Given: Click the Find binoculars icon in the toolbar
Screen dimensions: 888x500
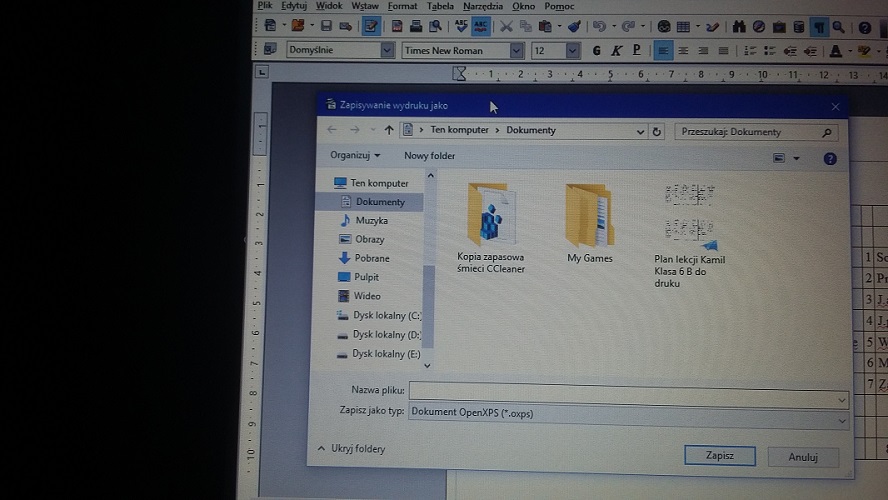Looking at the screenshot, I should tap(739, 26).
